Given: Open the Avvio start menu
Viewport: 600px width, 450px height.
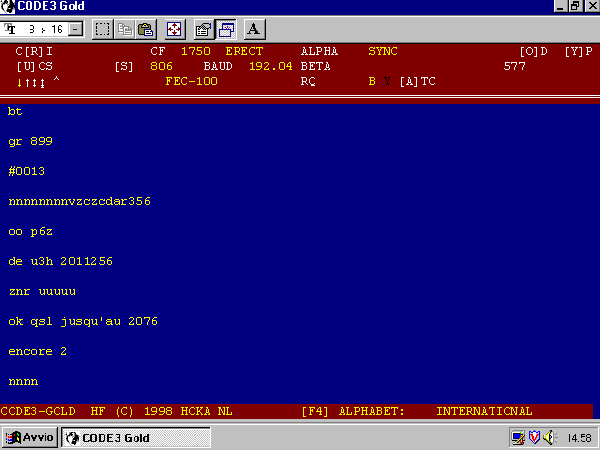Looking at the screenshot, I should pos(31,438).
